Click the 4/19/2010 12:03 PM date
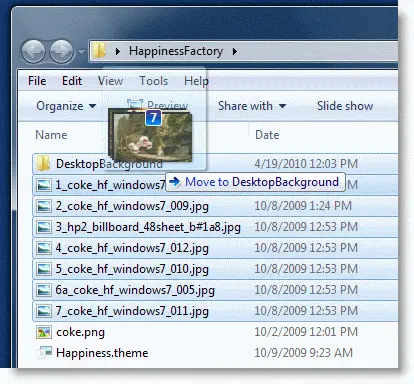Screen dimensions: 414x384 point(306,164)
